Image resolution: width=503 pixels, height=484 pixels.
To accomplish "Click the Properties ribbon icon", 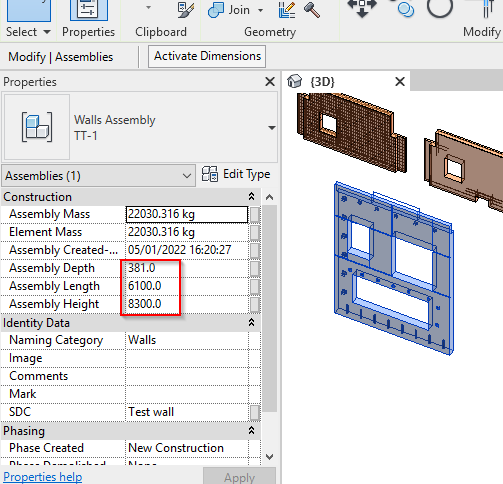I will click(88, 11).
